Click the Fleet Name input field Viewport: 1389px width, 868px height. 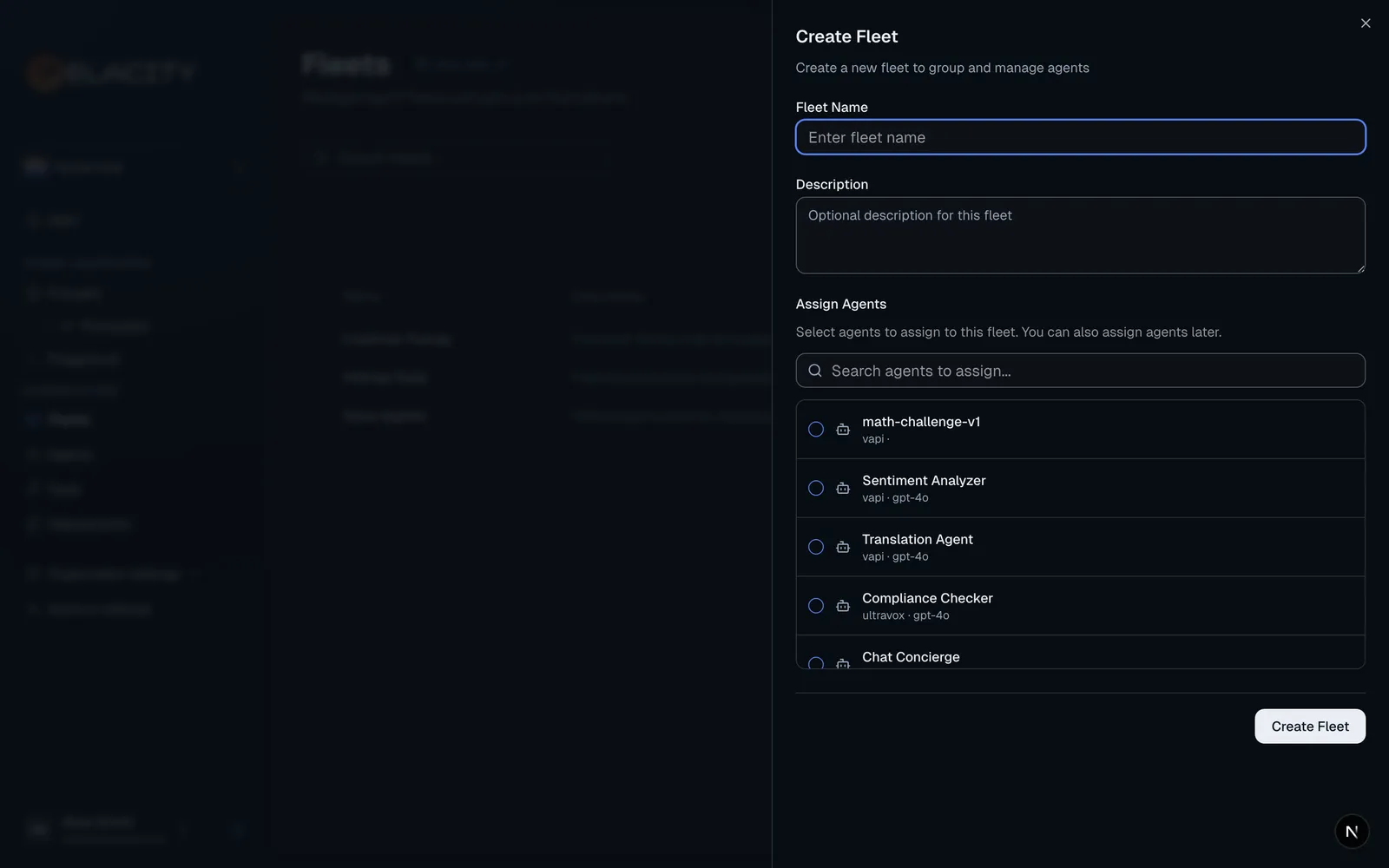pos(1080,137)
